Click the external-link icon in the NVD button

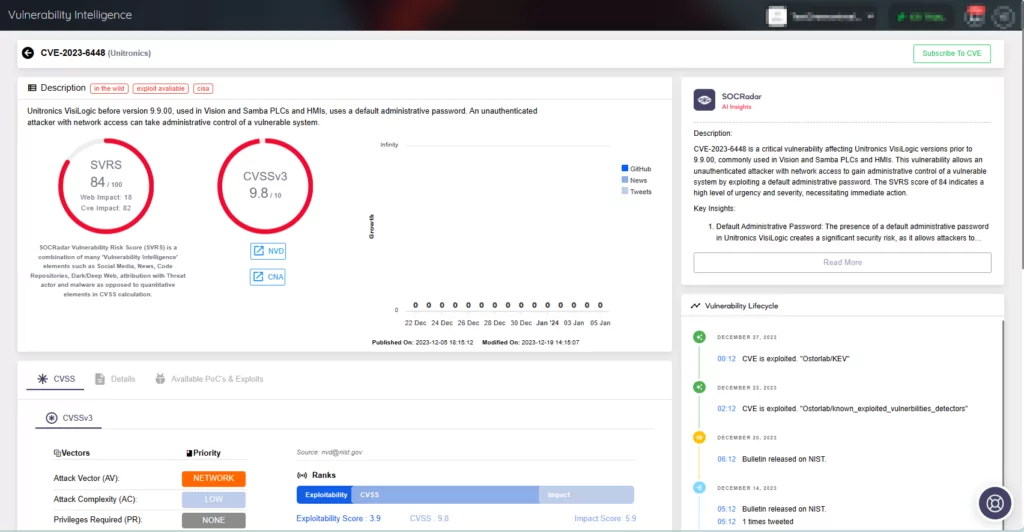[259, 251]
